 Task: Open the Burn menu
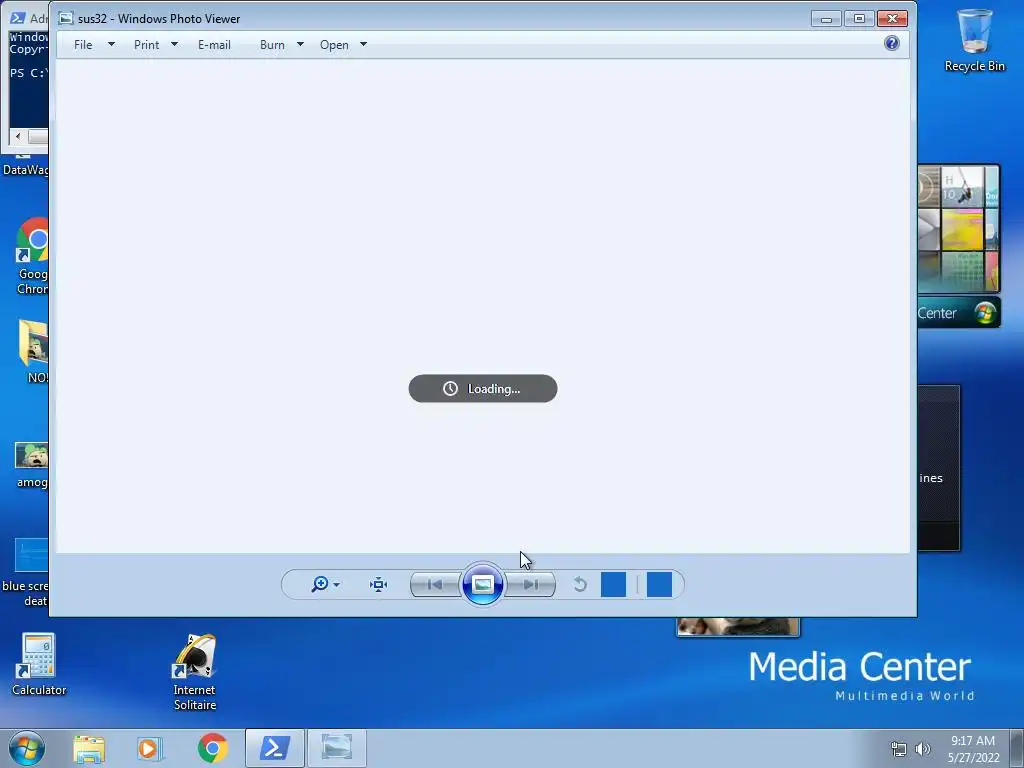(x=272, y=45)
